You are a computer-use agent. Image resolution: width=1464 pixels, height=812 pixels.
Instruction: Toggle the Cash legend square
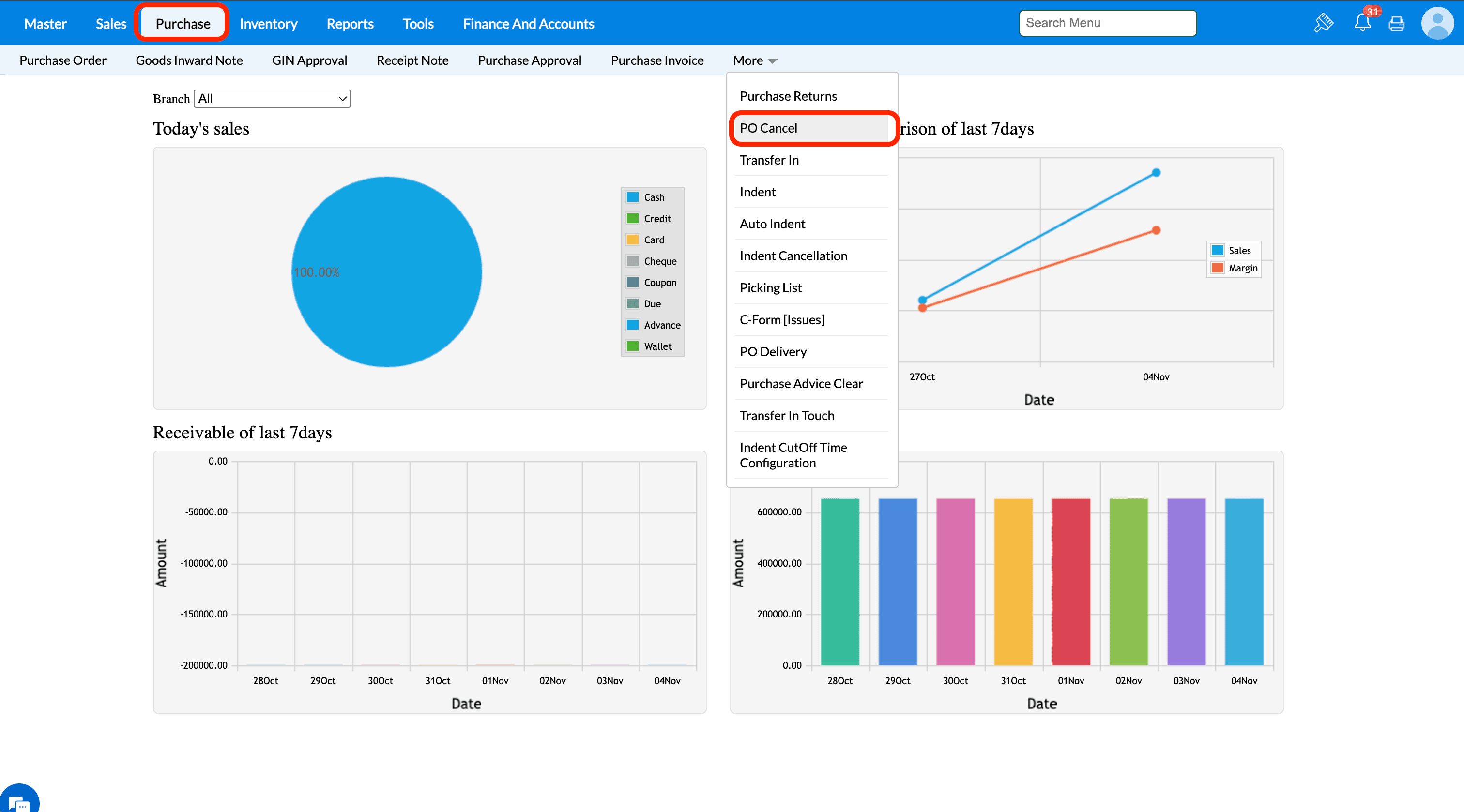tap(633, 197)
